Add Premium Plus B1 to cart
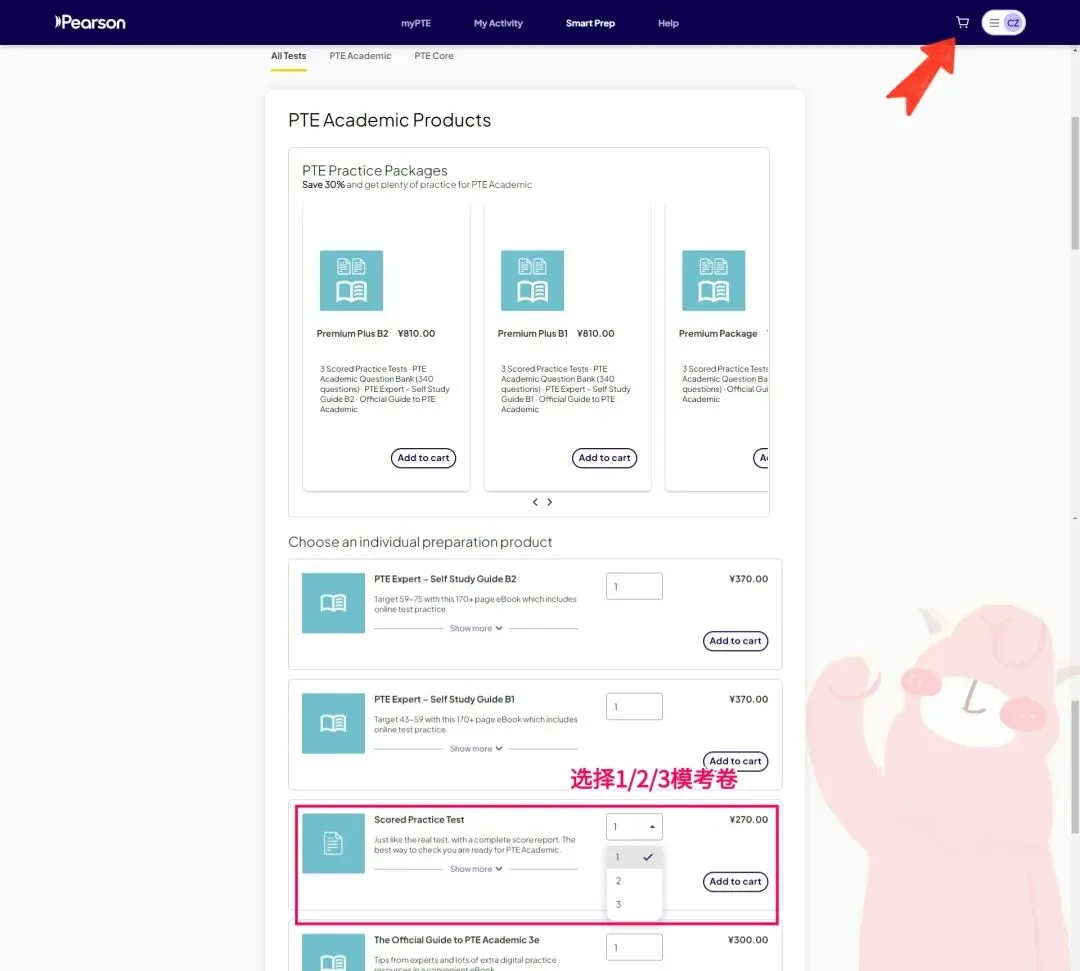Viewport: 1080px width, 971px height. (x=605, y=458)
